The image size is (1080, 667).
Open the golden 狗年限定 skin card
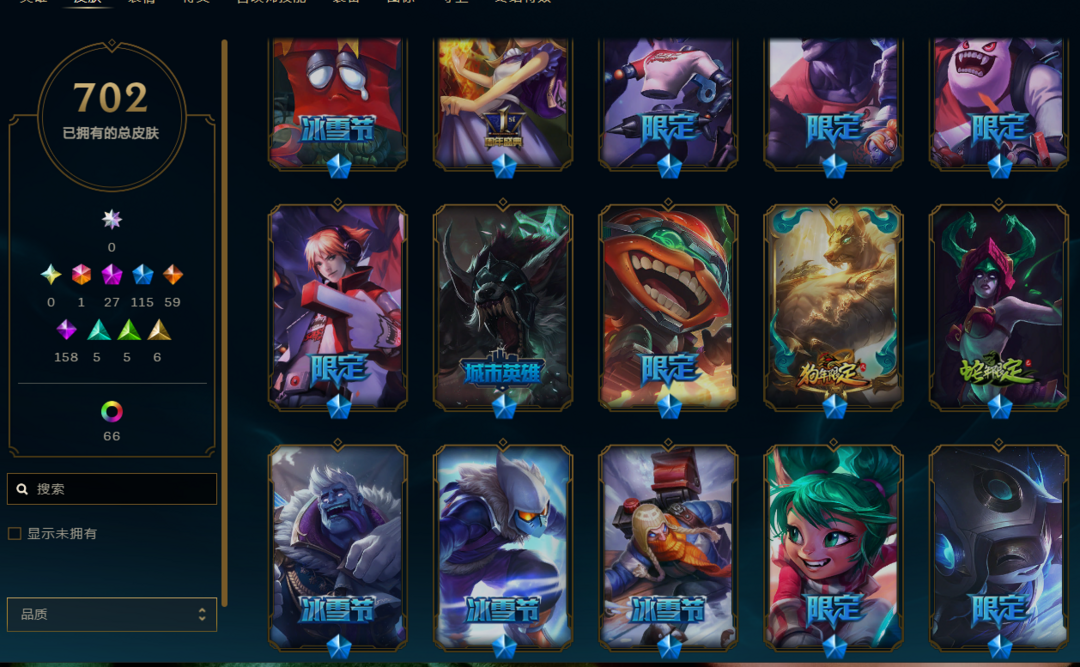833,308
